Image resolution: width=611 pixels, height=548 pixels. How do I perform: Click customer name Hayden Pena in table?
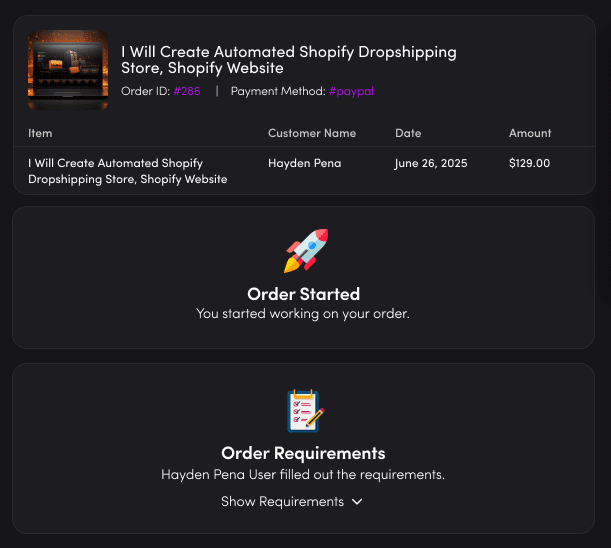pos(304,163)
